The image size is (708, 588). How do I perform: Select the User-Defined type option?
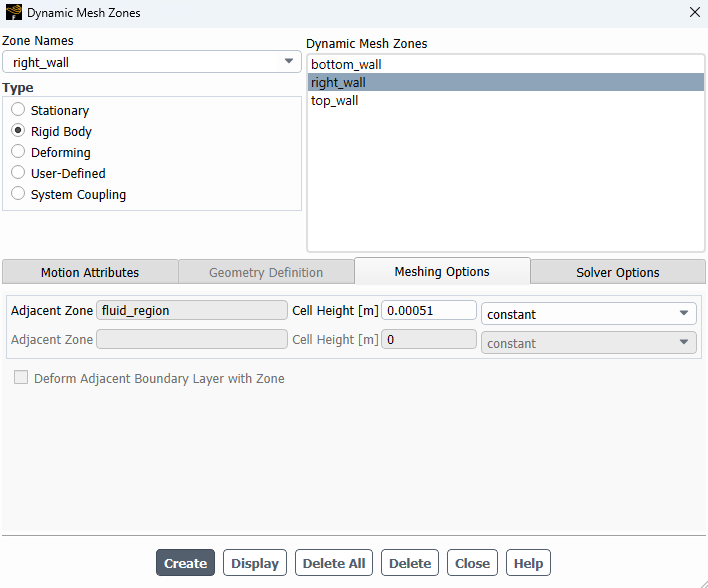click(x=18, y=173)
